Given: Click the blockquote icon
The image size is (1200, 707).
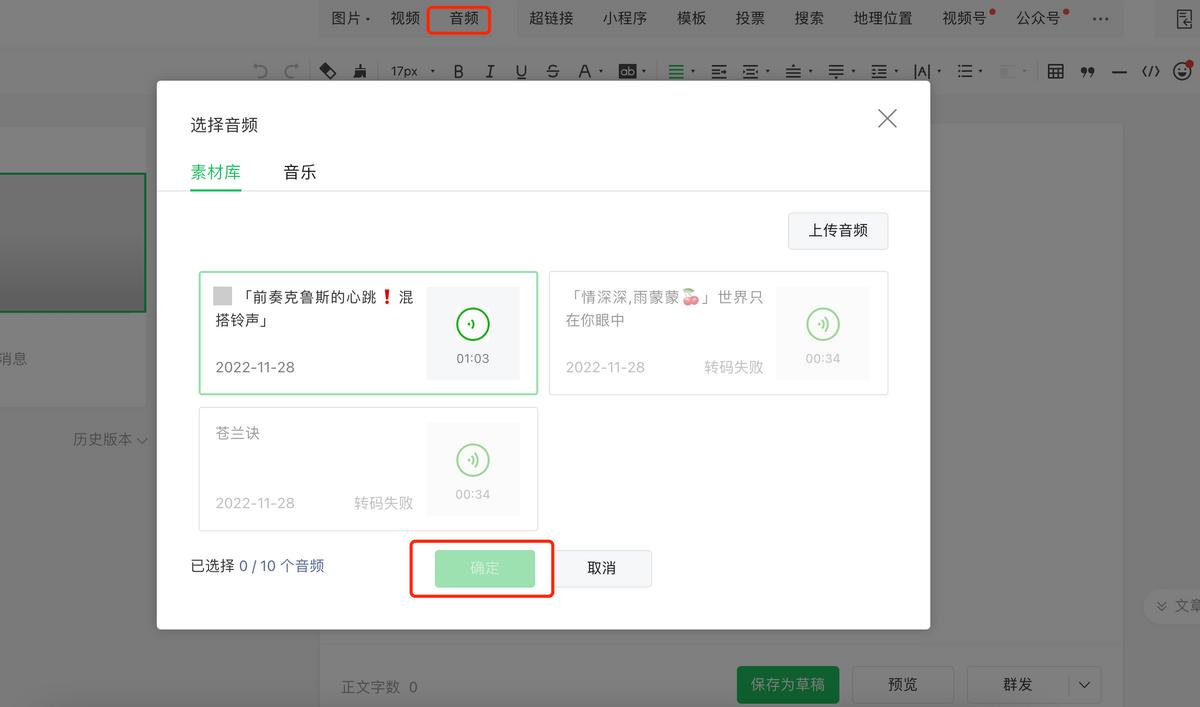Looking at the screenshot, I should tap(1087, 70).
